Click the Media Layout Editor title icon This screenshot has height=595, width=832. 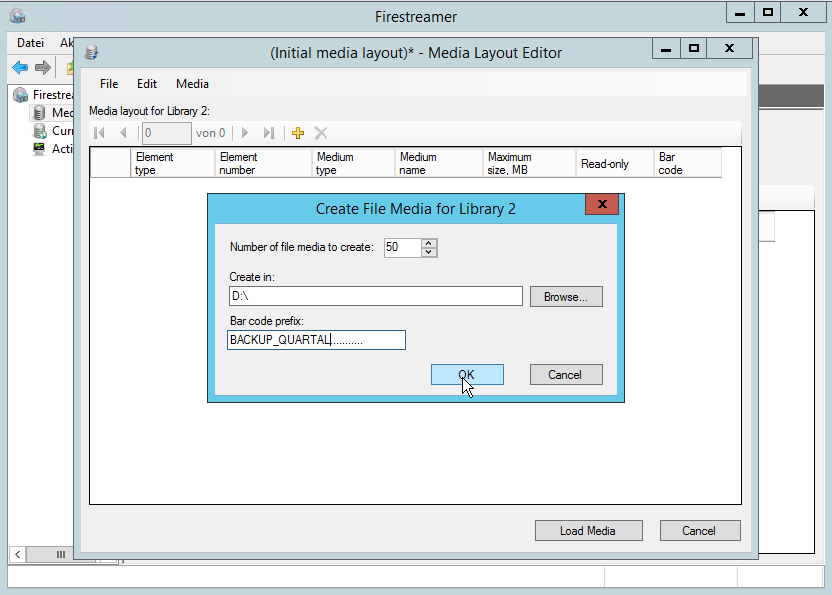tap(92, 52)
